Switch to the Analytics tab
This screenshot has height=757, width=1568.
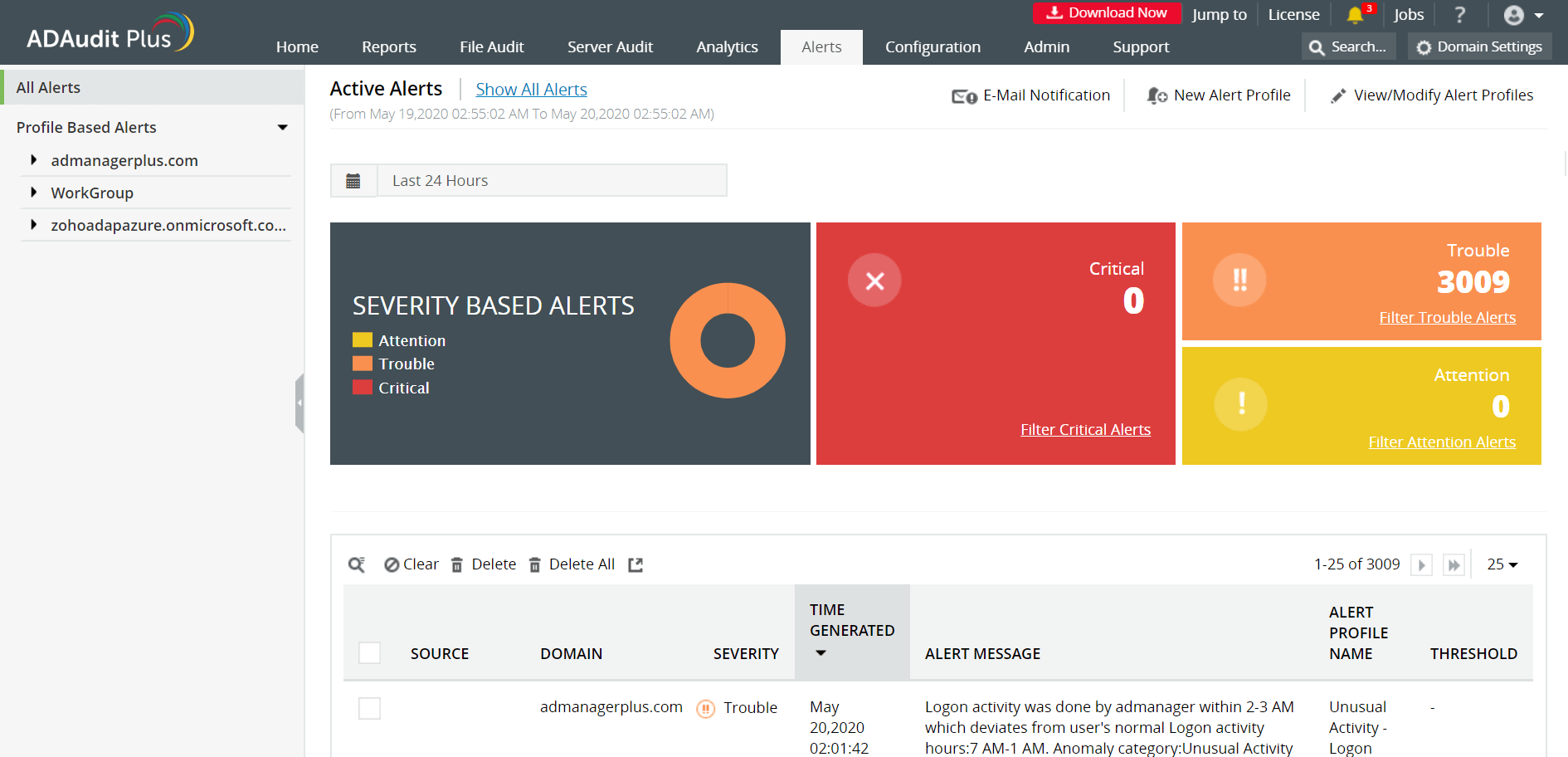tap(727, 46)
